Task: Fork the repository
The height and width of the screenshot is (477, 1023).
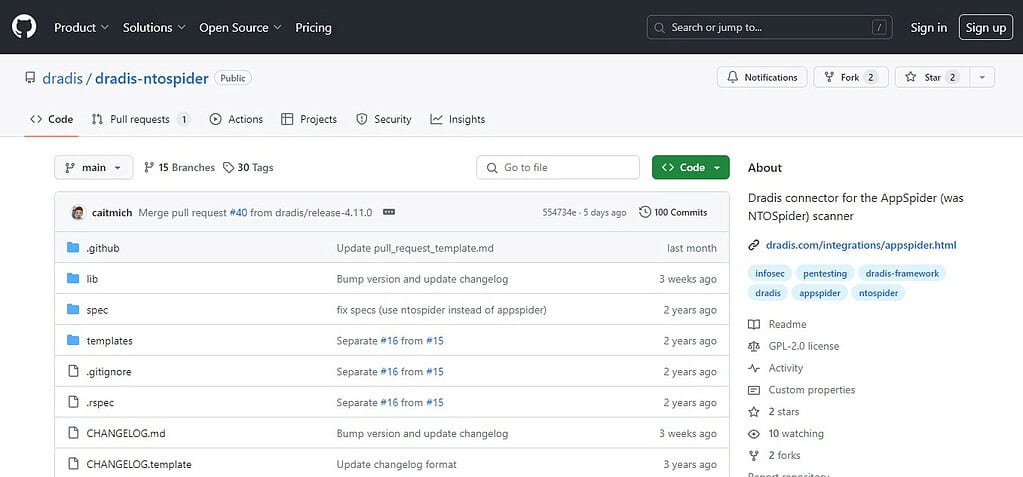Action: click(x=851, y=77)
